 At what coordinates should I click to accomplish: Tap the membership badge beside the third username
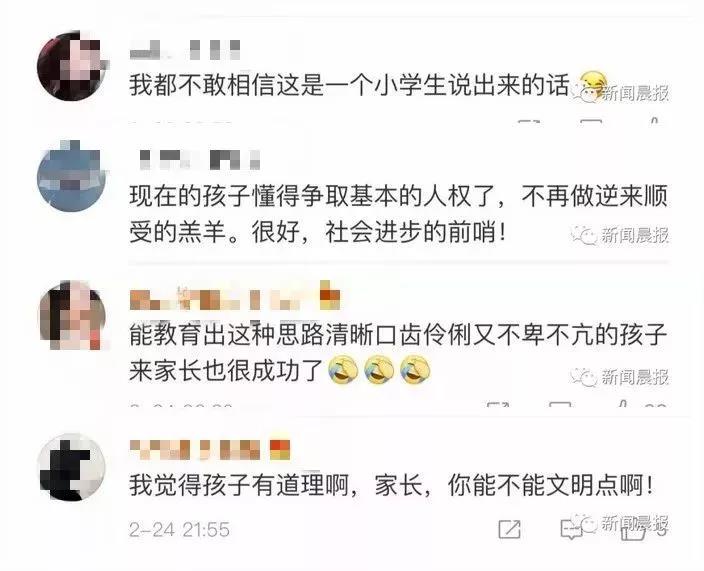pyautogui.click(x=330, y=296)
